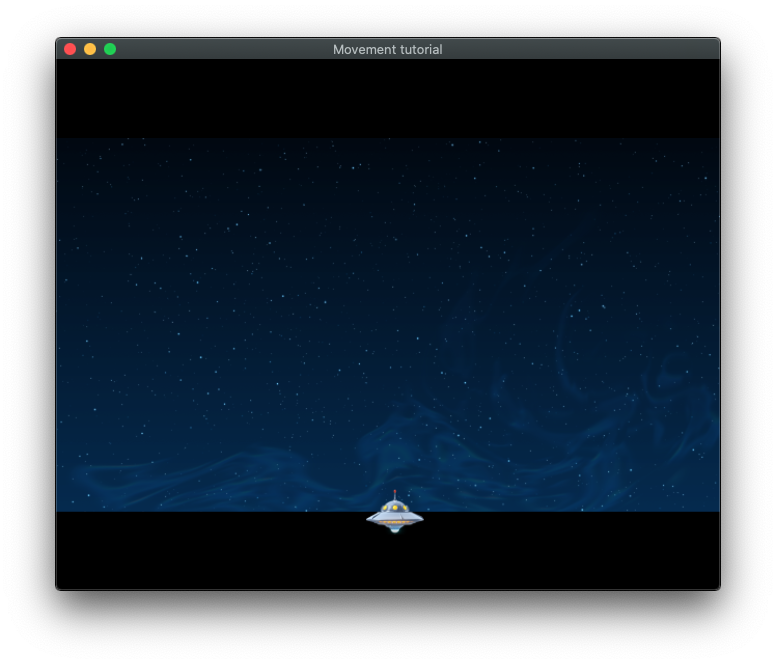The image size is (776, 664).
Task: Close the Movement tutorial window
Action: (x=70, y=49)
